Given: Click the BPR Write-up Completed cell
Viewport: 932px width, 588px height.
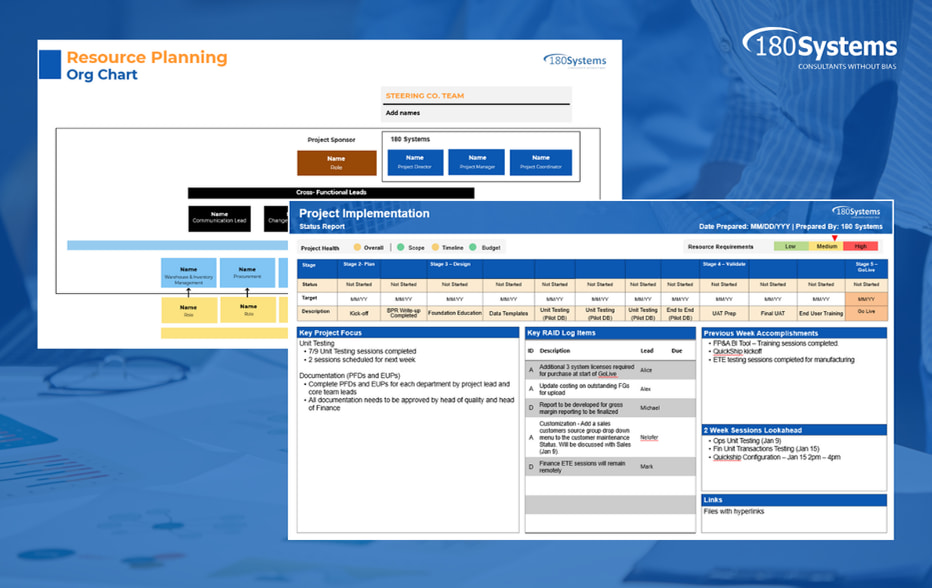Looking at the screenshot, I should coord(404,313).
